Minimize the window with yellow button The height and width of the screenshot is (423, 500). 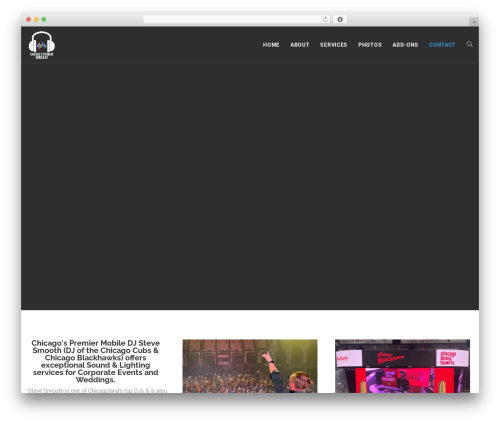(36, 19)
